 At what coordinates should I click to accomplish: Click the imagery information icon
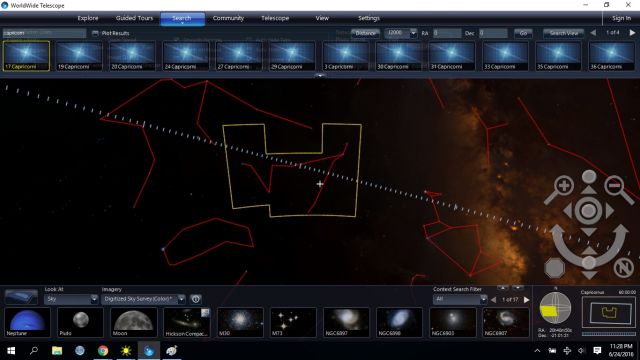click(x=196, y=299)
